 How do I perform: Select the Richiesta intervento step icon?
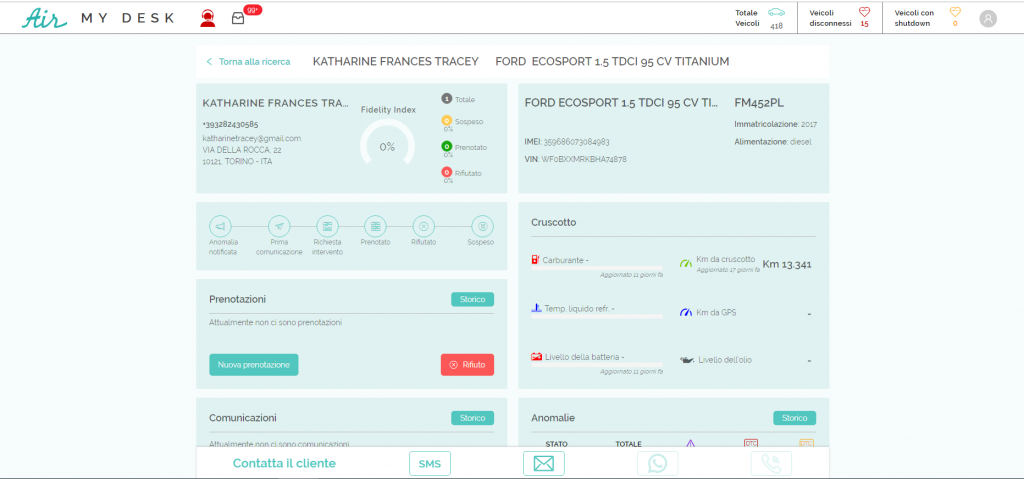click(x=327, y=226)
